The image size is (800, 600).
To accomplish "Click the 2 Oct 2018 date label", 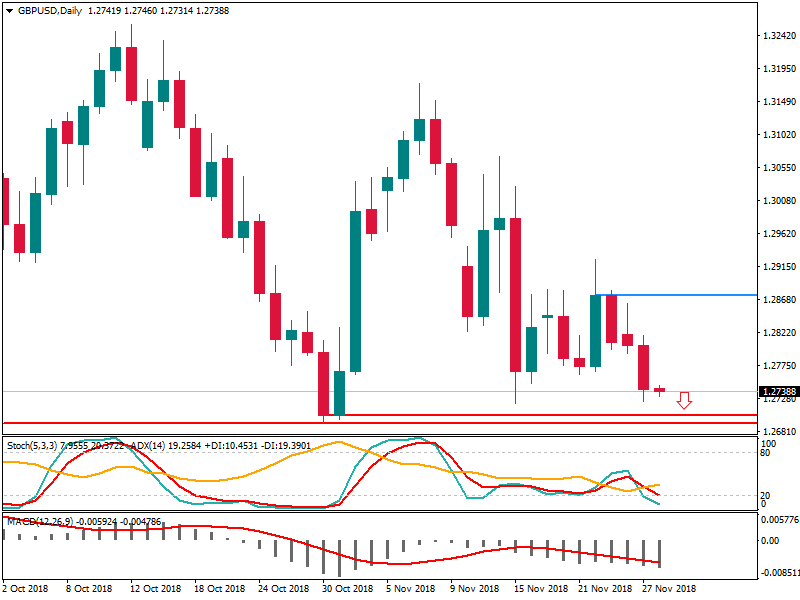I will (x=26, y=588).
